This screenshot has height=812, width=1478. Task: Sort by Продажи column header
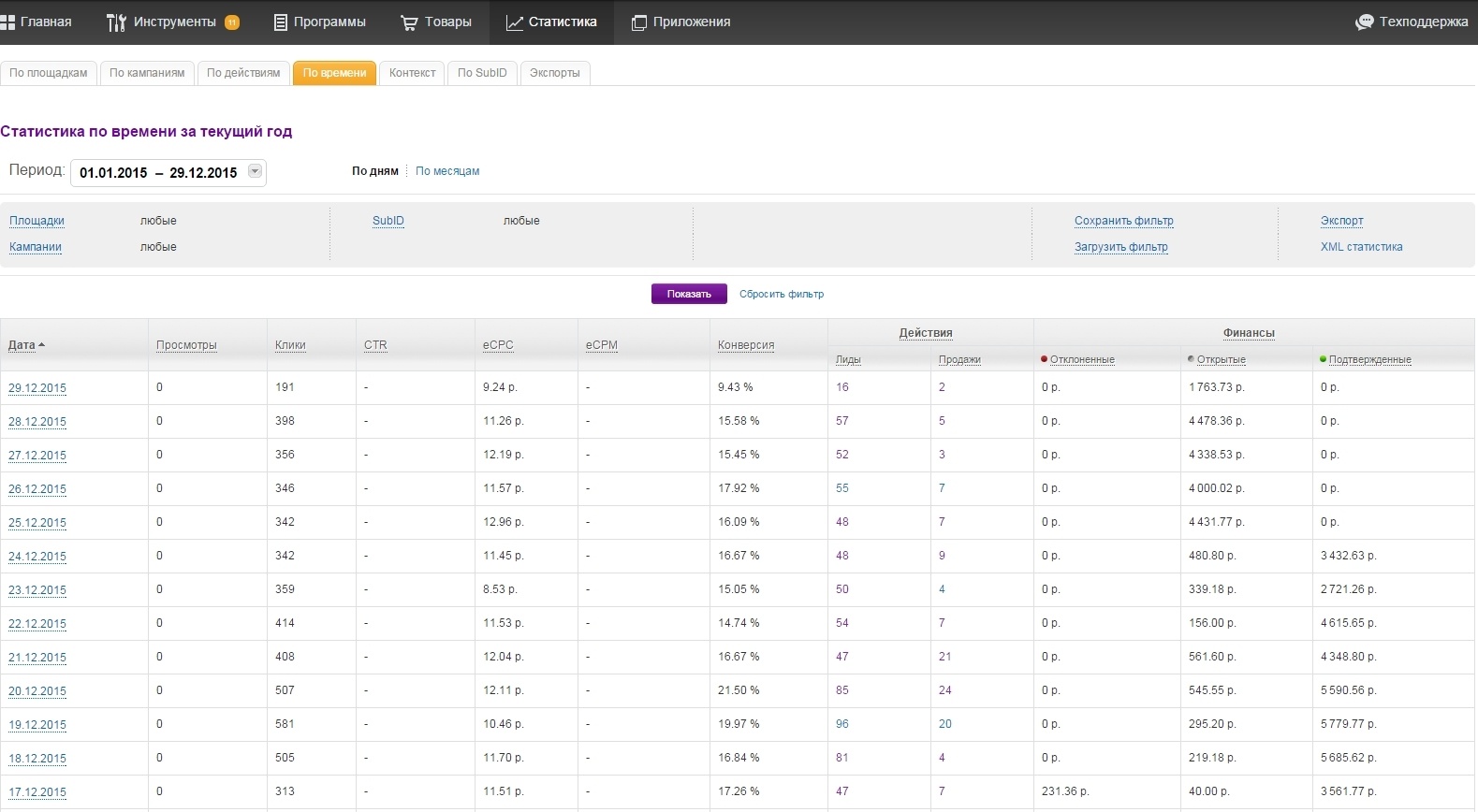(959, 359)
